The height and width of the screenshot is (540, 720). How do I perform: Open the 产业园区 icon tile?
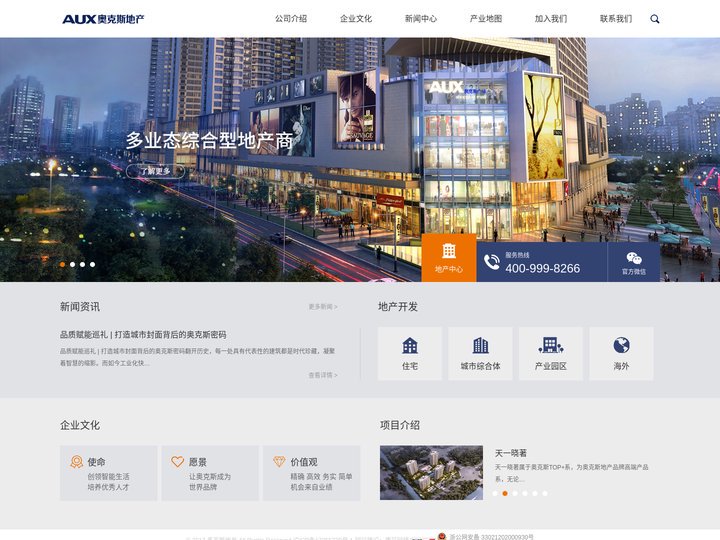pyautogui.click(x=551, y=354)
